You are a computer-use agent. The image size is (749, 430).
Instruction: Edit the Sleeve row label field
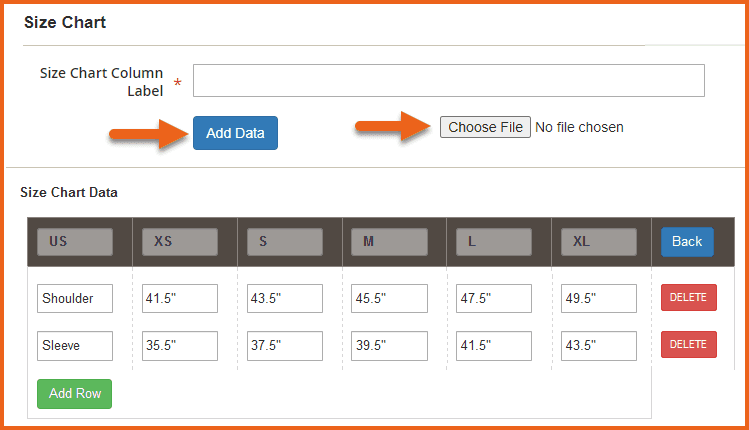point(75,346)
